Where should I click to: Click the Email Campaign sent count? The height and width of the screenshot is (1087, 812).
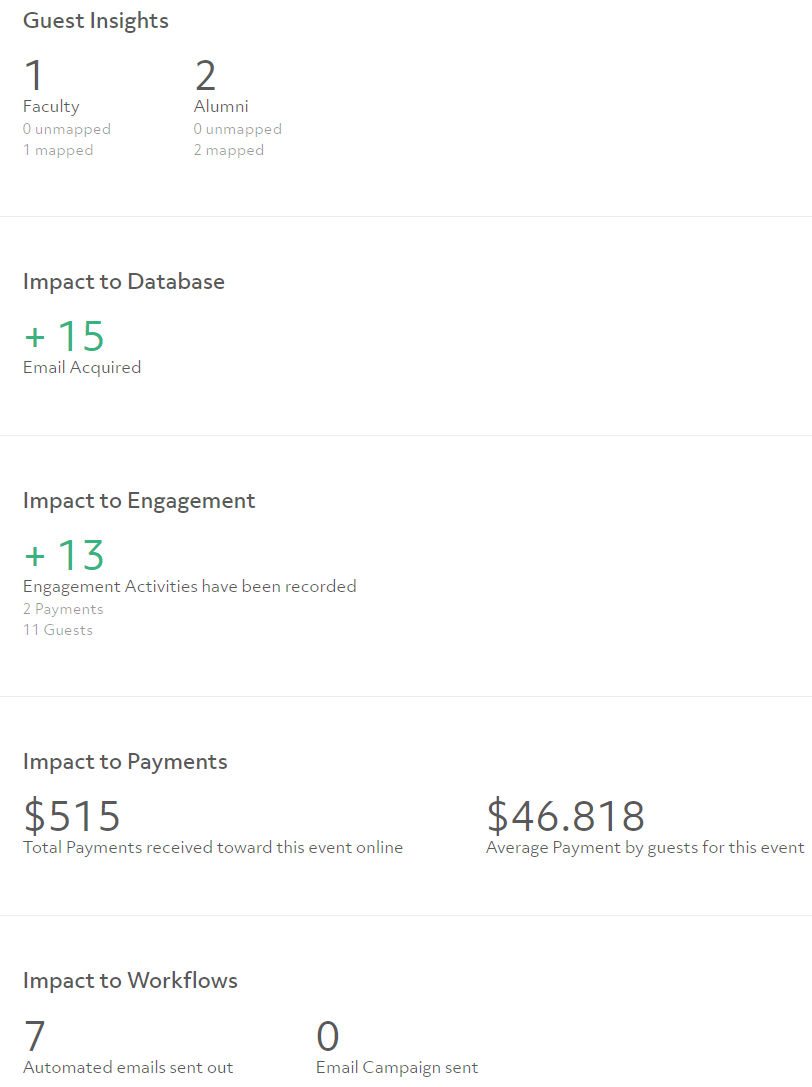tap(327, 1036)
